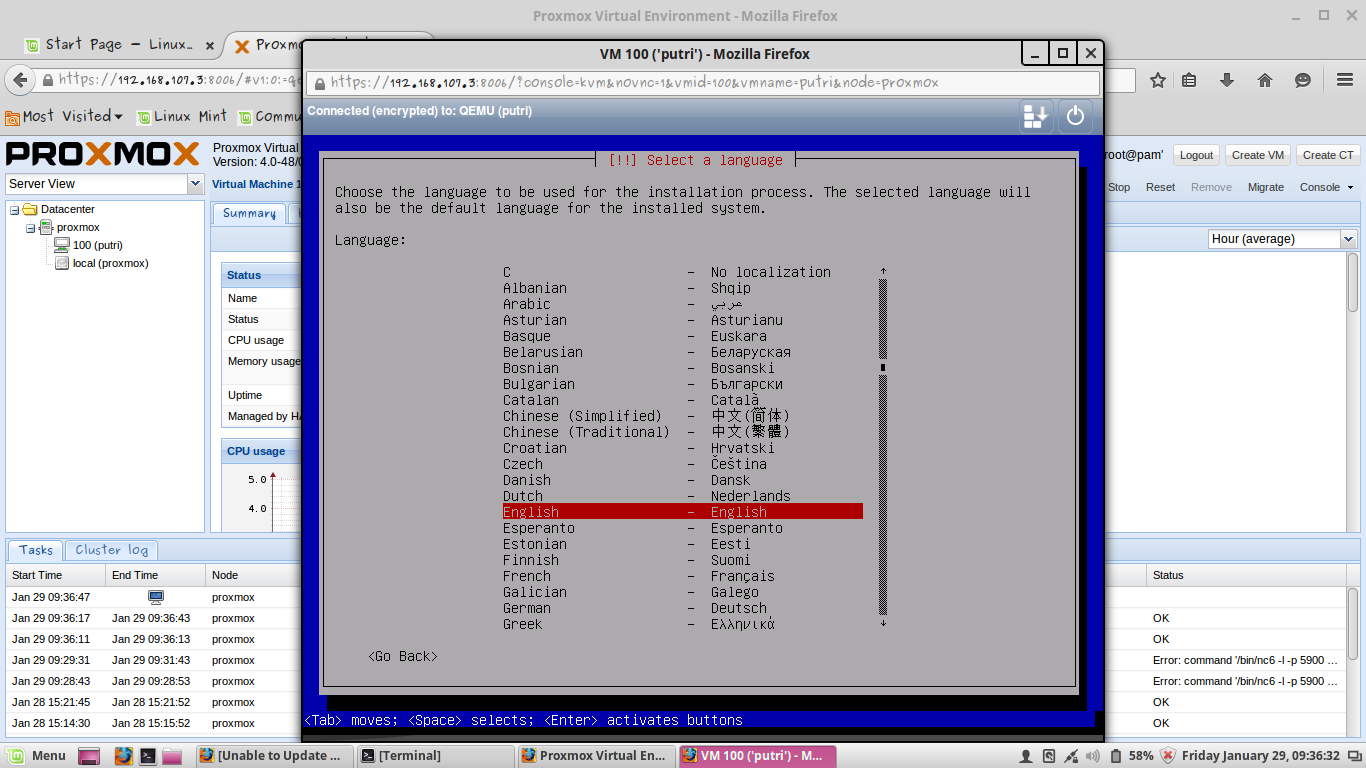Screen dimensions: 1366x768
Task: Collapse the proxmox node in tree
Action: (x=30, y=228)
